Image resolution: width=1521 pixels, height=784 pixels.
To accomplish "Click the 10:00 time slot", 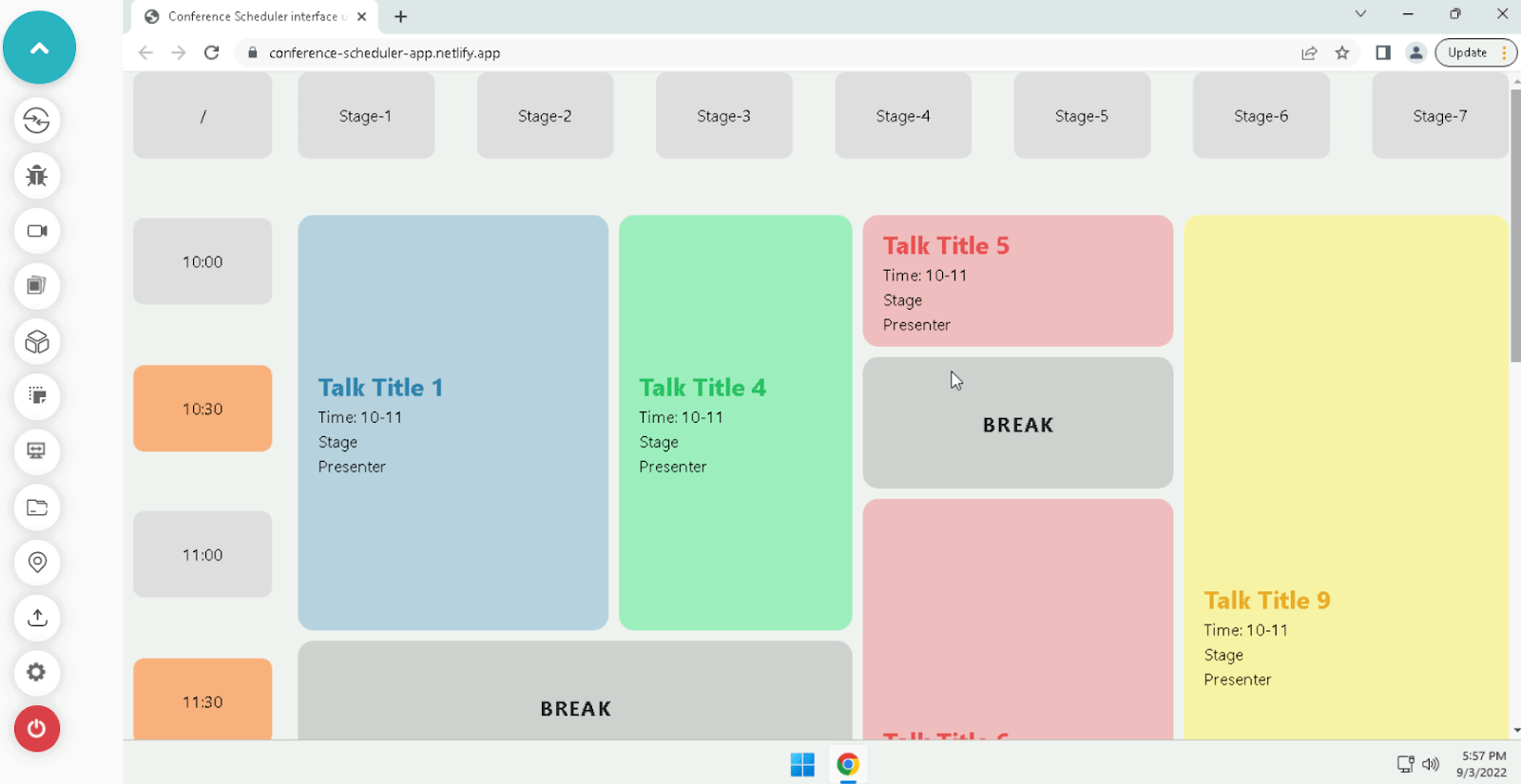I will click(202, 261).
